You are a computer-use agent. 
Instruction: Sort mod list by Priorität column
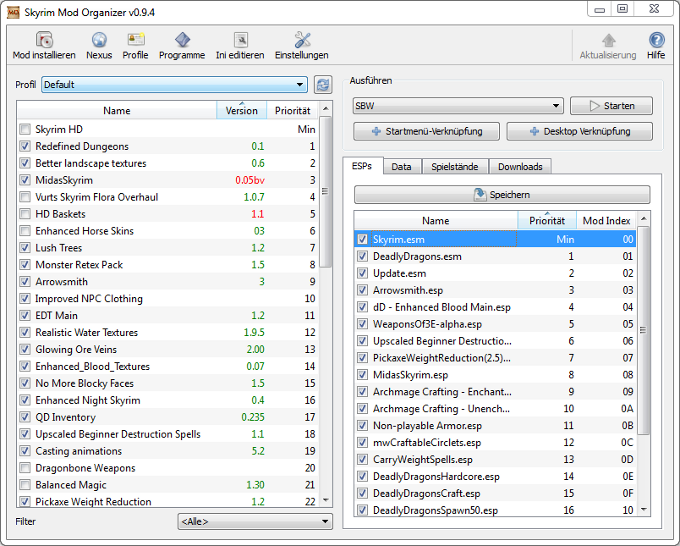coord(292,111)
